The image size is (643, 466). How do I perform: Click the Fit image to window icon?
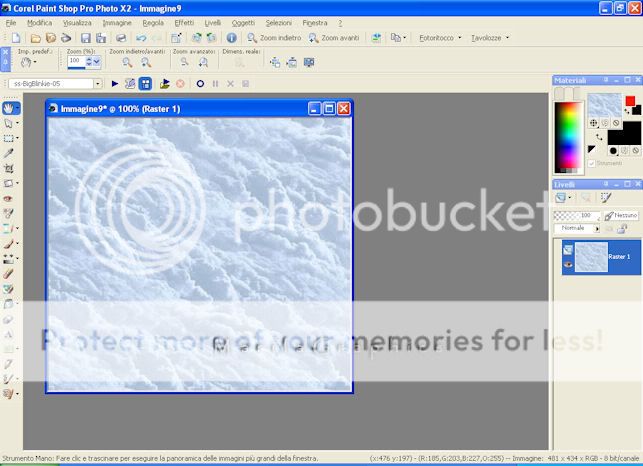(292, 62)
